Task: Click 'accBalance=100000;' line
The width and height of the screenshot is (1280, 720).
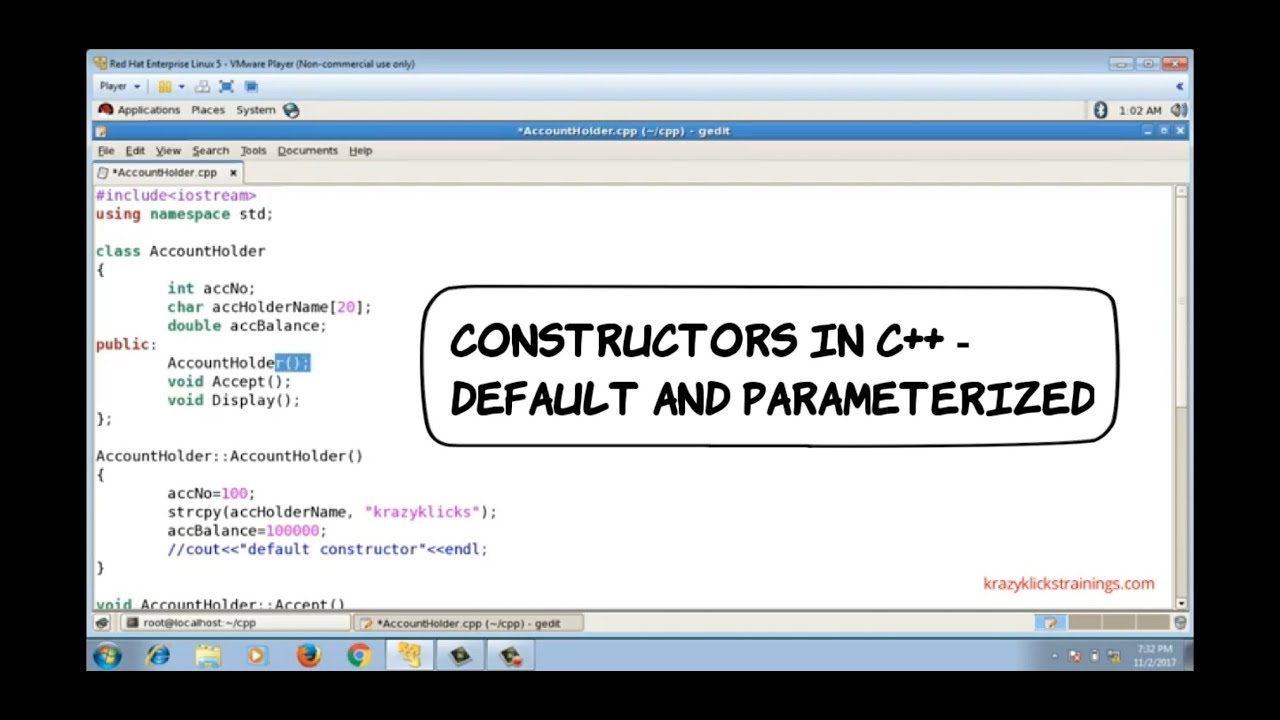Action: 247,531
